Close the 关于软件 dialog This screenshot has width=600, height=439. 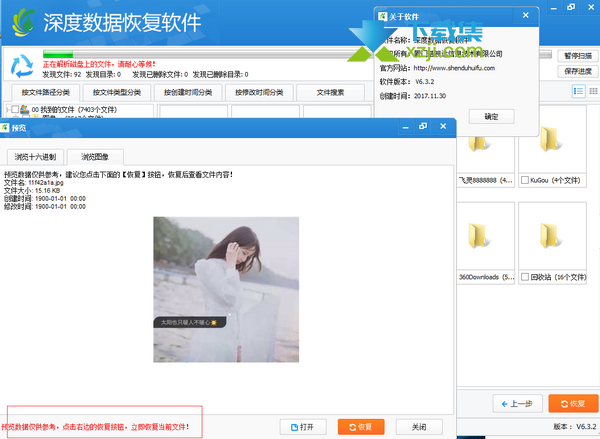click(526, 15)
